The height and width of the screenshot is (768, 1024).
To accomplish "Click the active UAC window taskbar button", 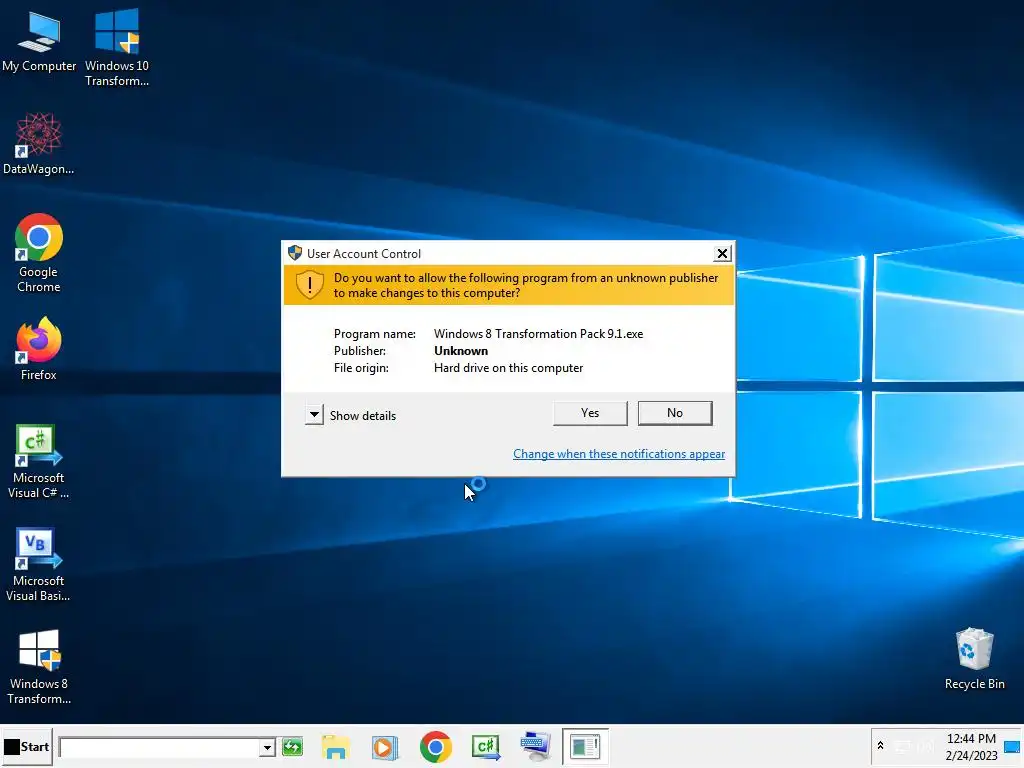I will [585, 746].
